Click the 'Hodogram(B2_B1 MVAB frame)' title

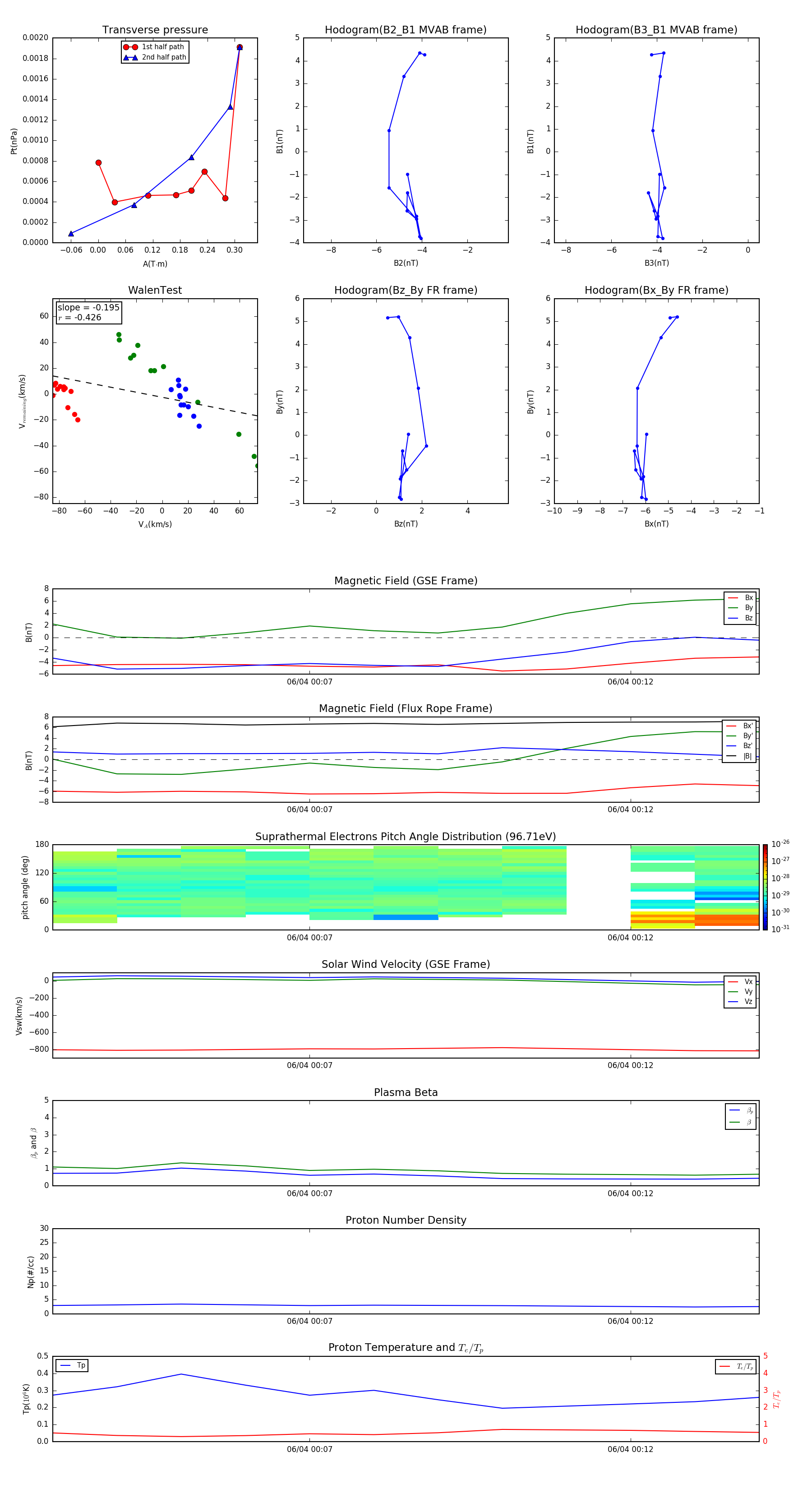(406, 30)
